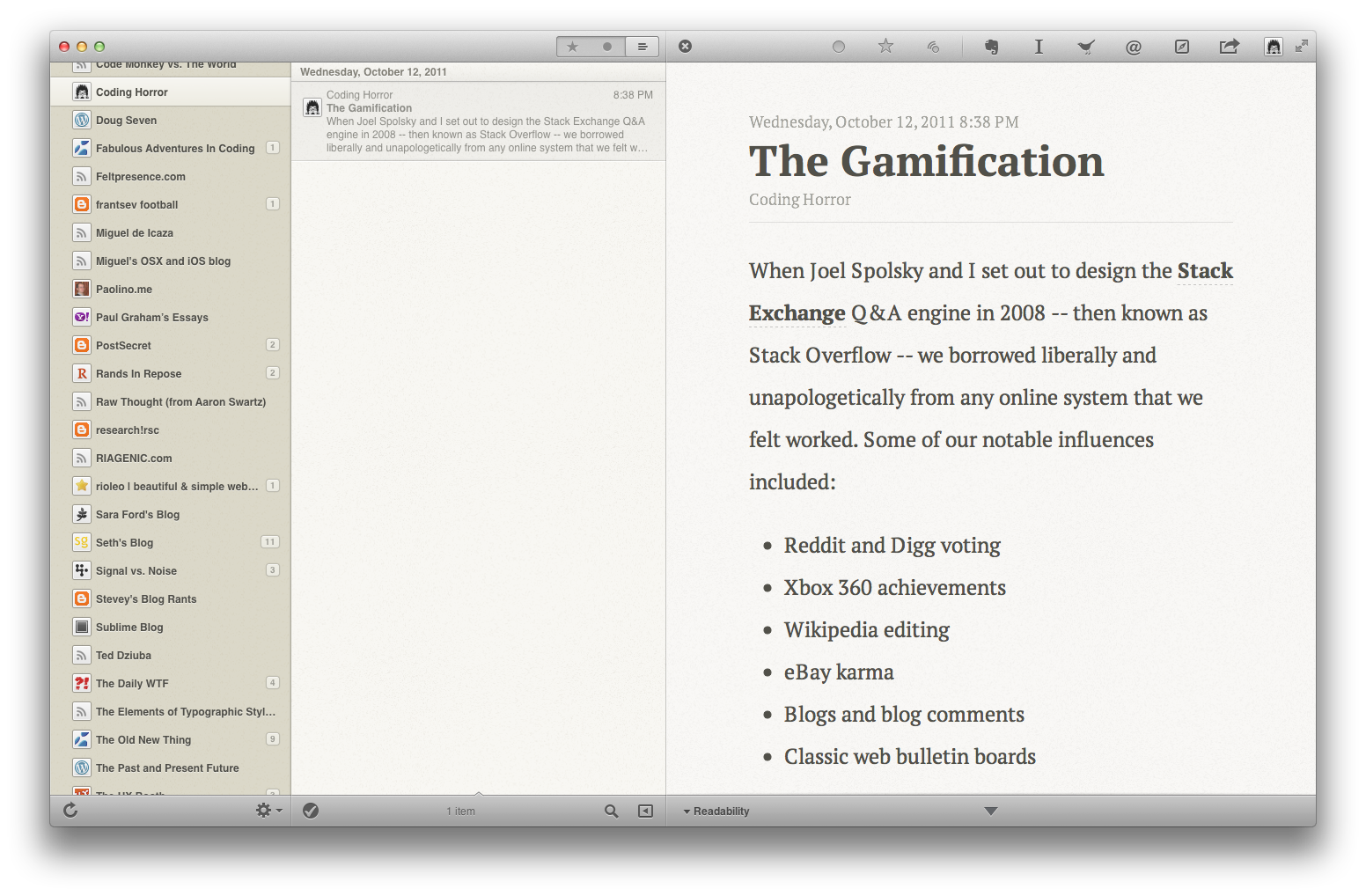Open The Past and Present Future feed
Viewport: 1366px width, 896px height.
click(x=171, y=767)
